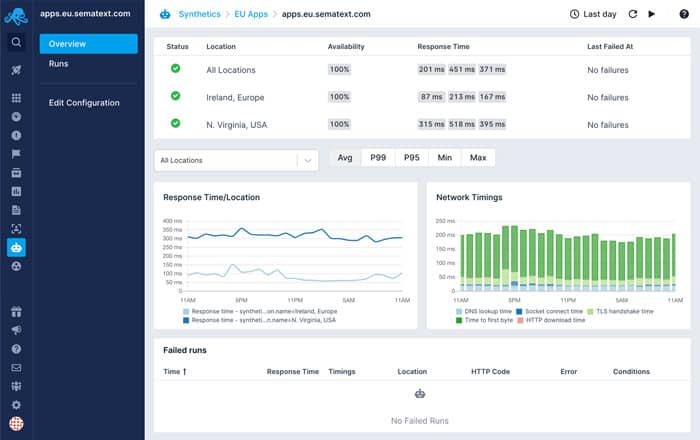Open the settings gear icon
This screenshot has height=440, width=700.
[16, 405]
